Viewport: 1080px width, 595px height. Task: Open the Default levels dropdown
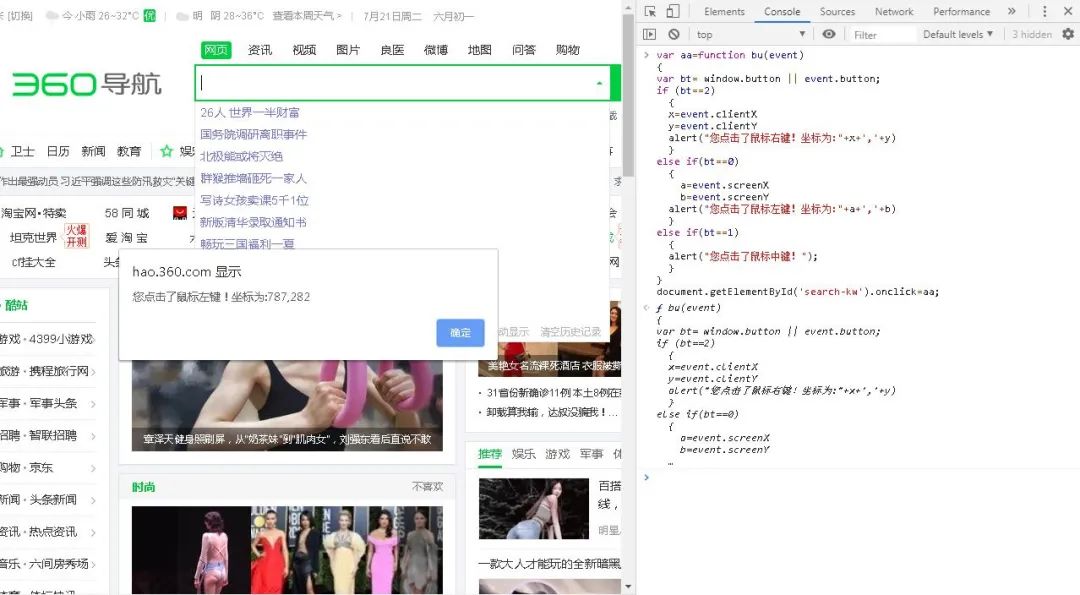tap(957, 34)
